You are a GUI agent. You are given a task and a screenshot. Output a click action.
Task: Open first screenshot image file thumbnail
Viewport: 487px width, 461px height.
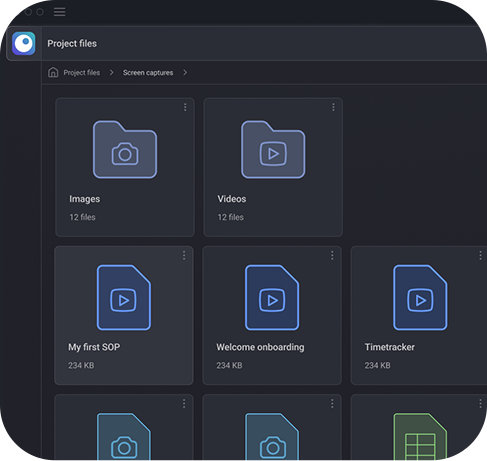coord(124,437)
